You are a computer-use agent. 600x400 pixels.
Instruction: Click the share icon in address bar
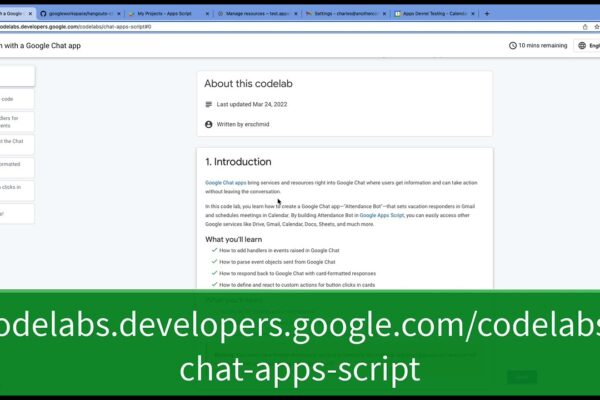point(585,27)
